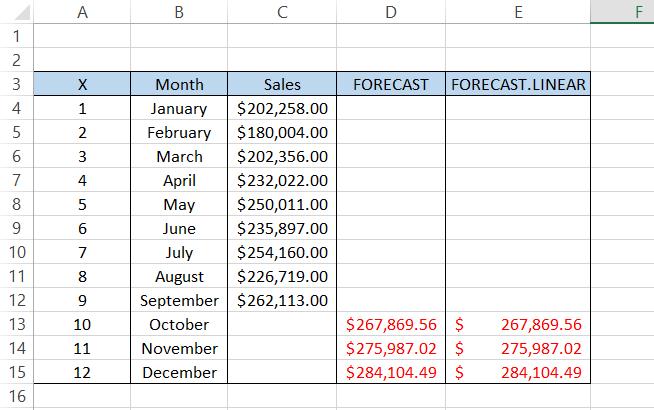This screenshot has height=410, width=654.
Task: Click the Month header cell
Action: click(x=179, y=84)
